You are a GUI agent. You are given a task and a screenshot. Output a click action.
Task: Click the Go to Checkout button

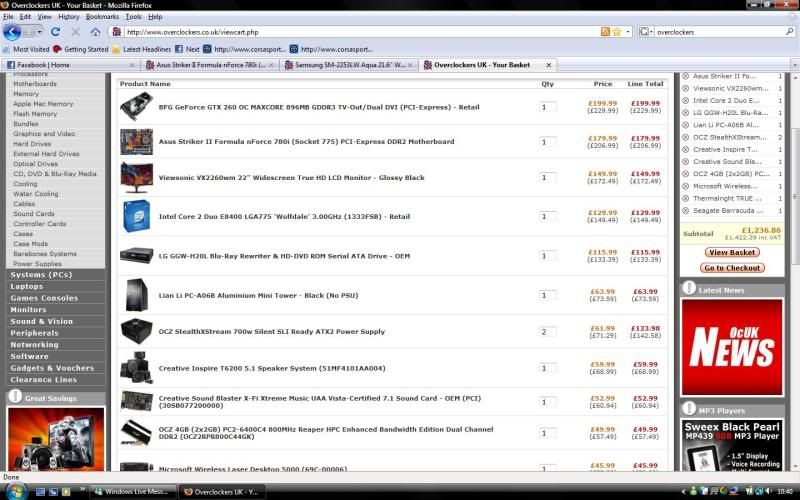pyautogui.click(x=732, y=268)
